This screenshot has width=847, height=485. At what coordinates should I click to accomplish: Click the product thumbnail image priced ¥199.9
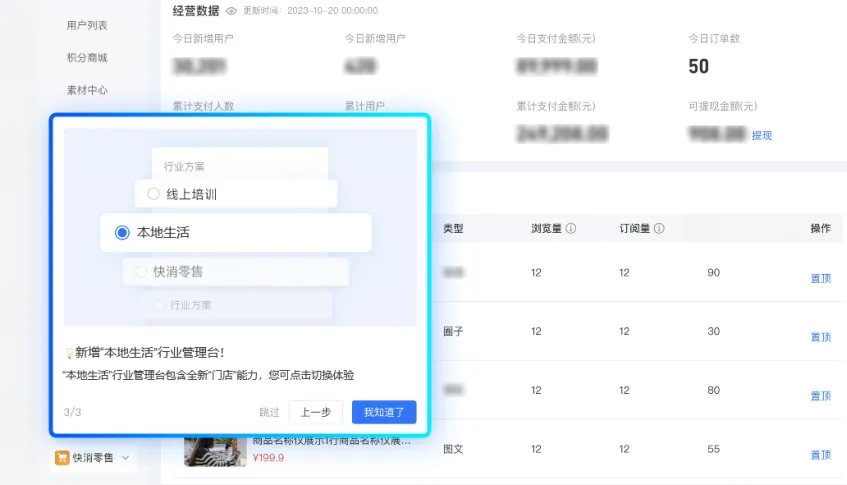[x=215, y=452]
